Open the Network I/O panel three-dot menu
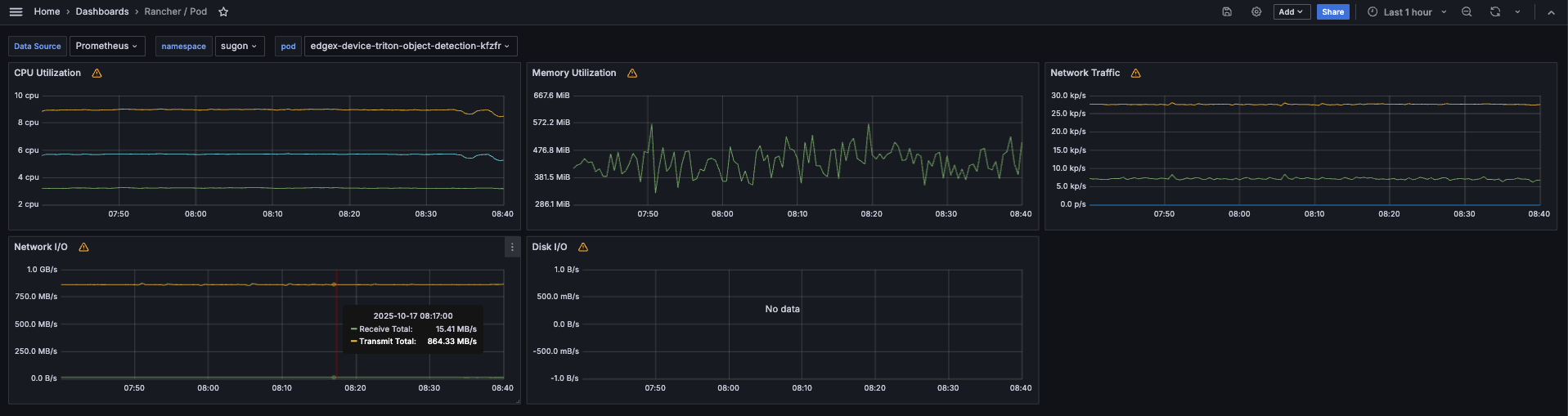 point(512,247)
